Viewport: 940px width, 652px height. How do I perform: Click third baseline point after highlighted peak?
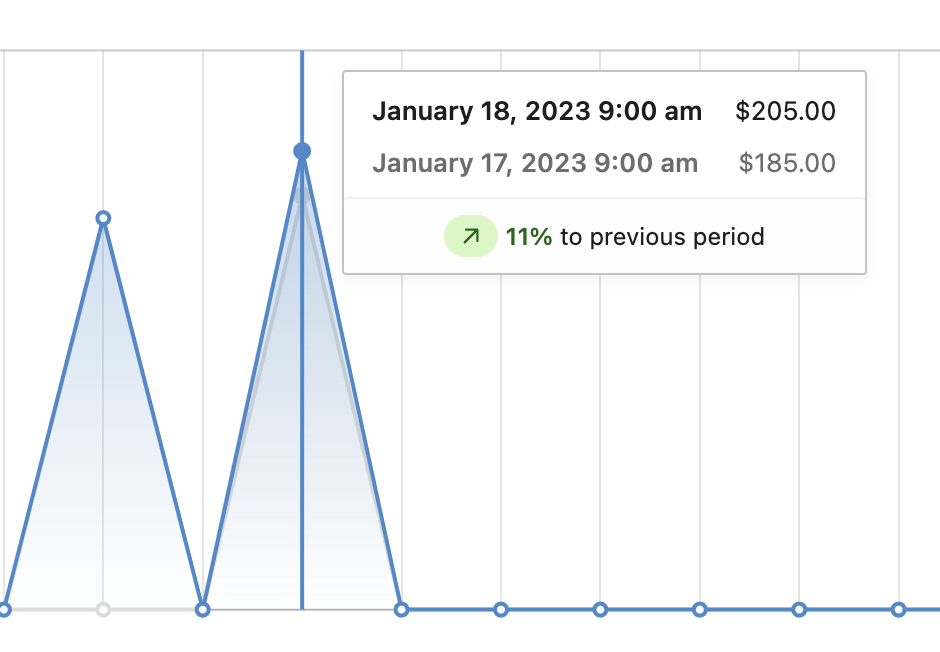[x=600, y=610]
